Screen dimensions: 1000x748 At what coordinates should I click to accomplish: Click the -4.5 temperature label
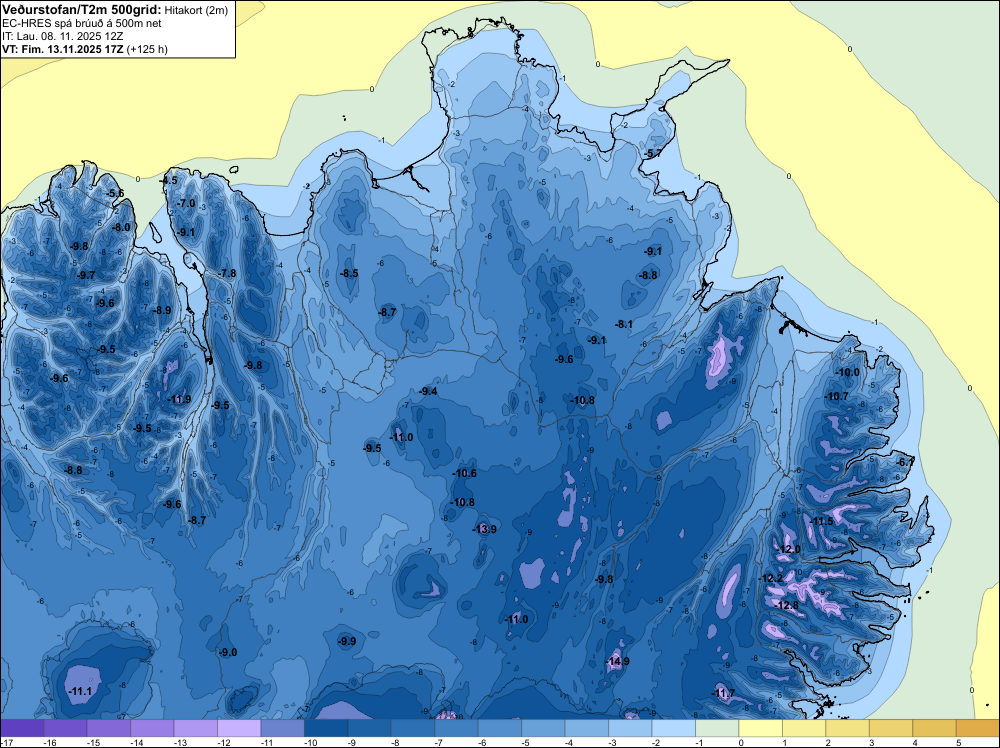click(169, 180)
